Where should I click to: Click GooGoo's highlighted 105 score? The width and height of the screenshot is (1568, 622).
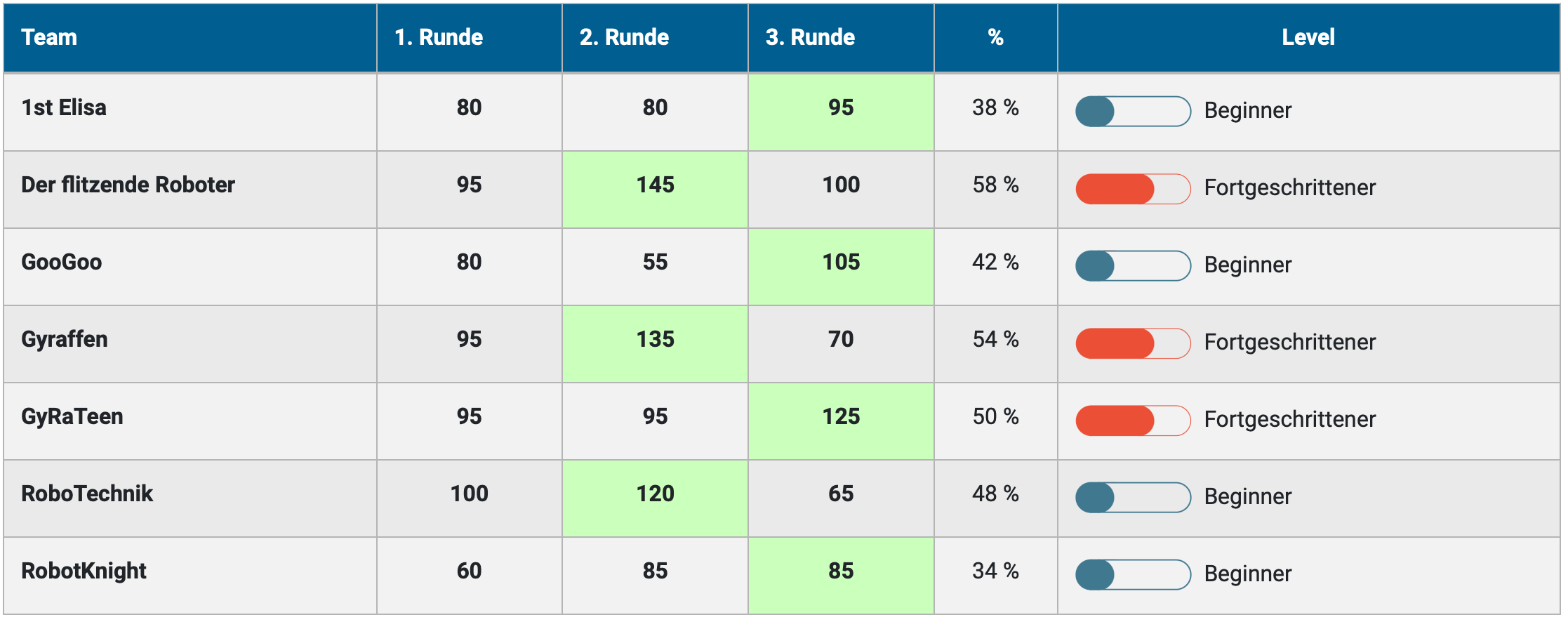[x=841, y=263]
